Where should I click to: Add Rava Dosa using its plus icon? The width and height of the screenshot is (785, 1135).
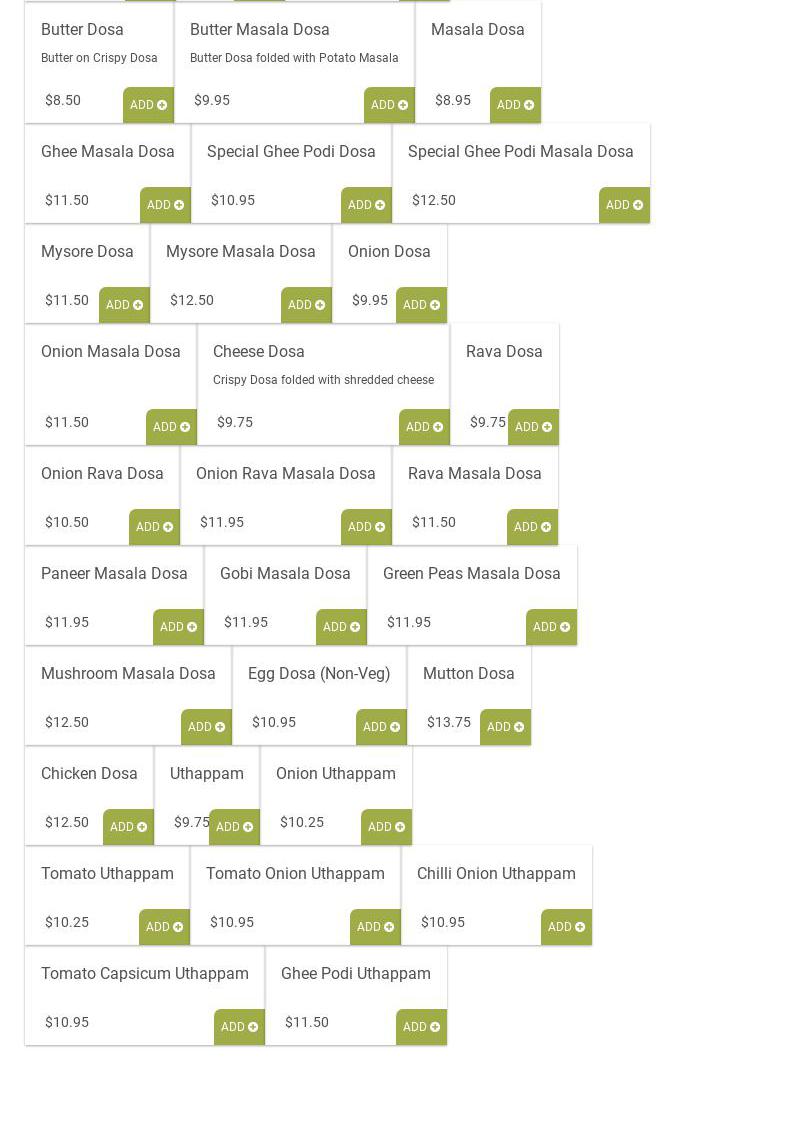[547, 427]
